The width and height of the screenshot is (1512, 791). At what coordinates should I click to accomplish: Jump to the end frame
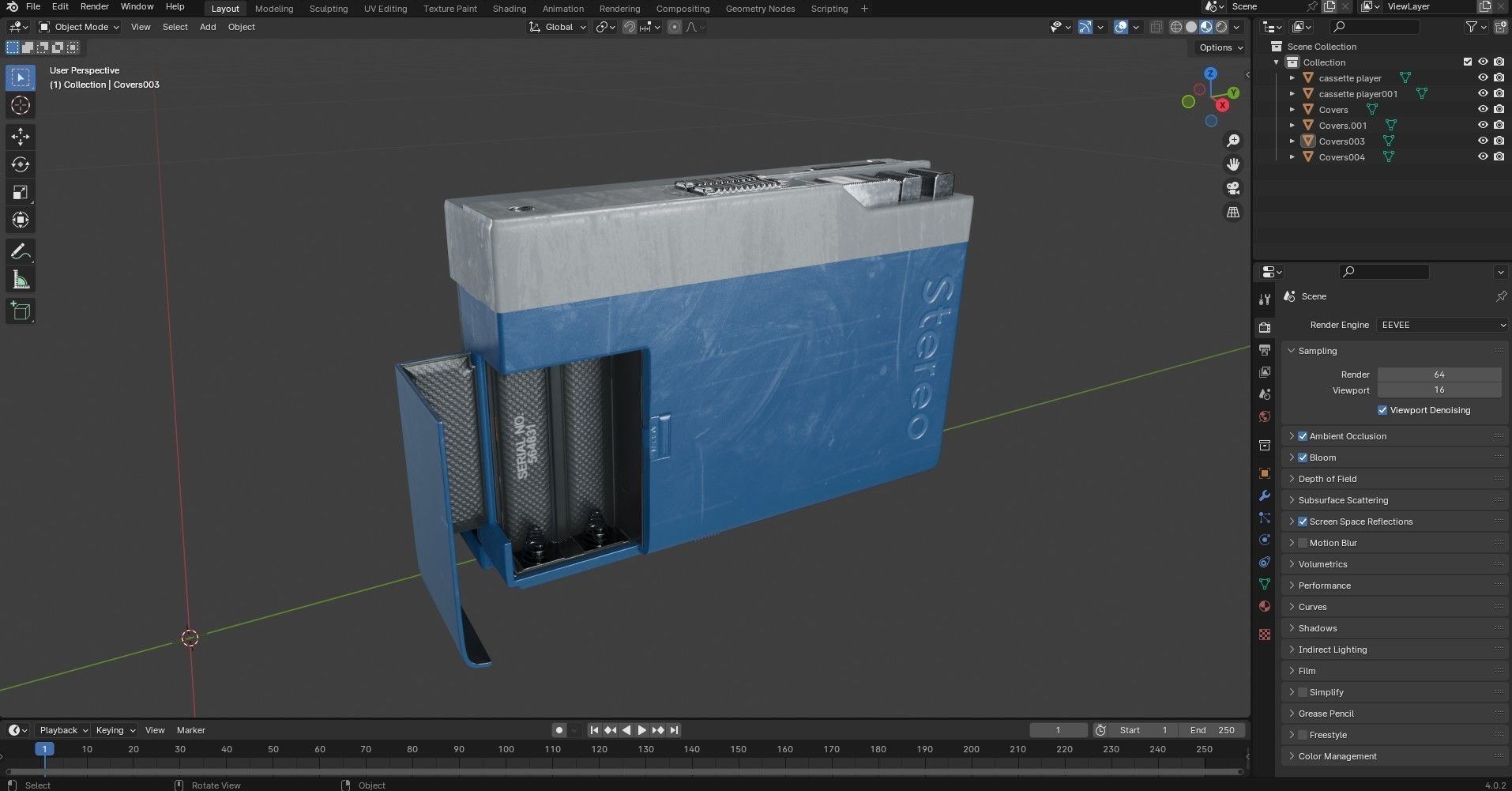click(x=674, y=730)
